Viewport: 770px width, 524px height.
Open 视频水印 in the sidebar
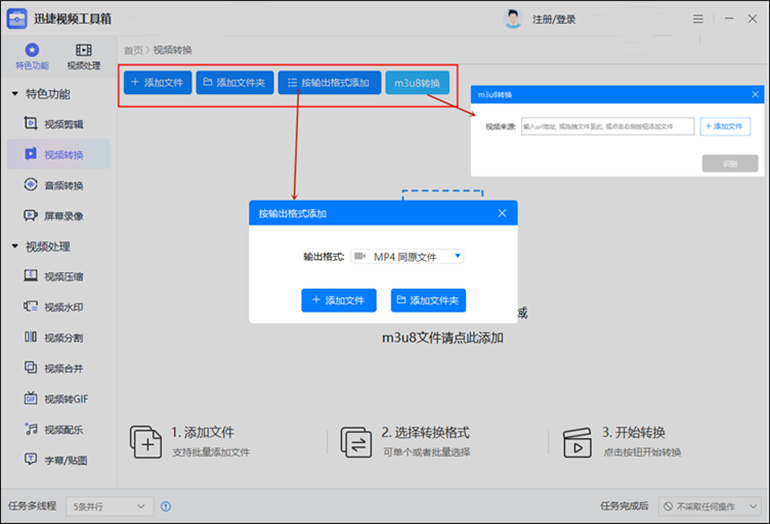click(x=58, y=307)
